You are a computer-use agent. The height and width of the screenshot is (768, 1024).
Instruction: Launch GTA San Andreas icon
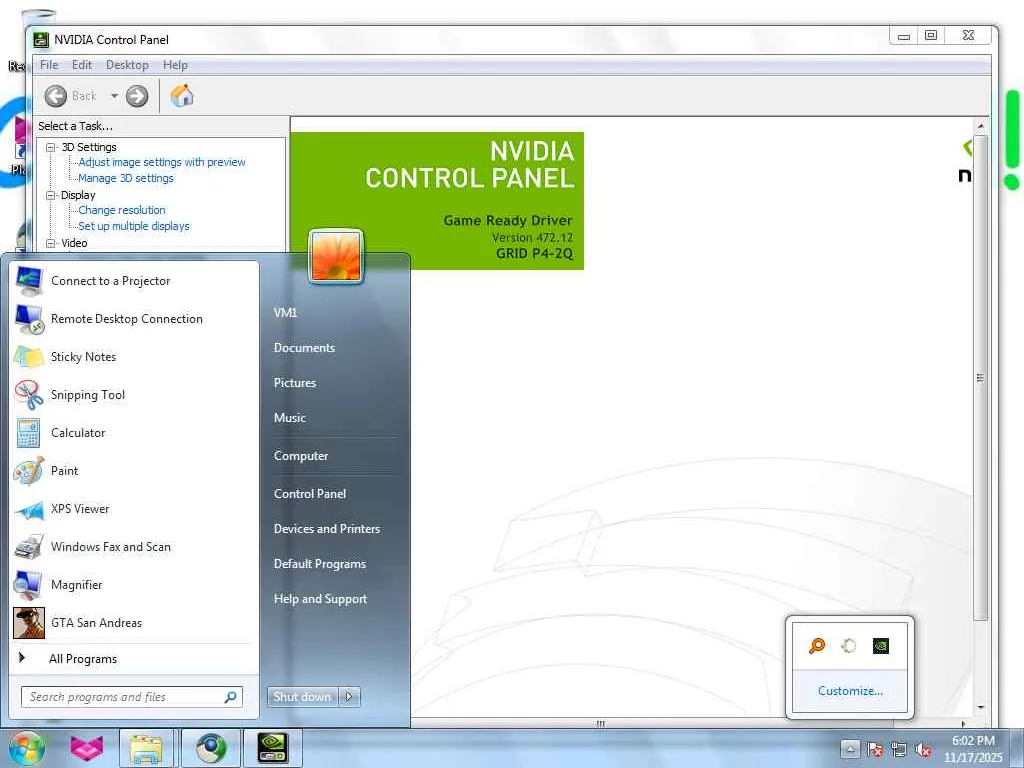(29, 622)
